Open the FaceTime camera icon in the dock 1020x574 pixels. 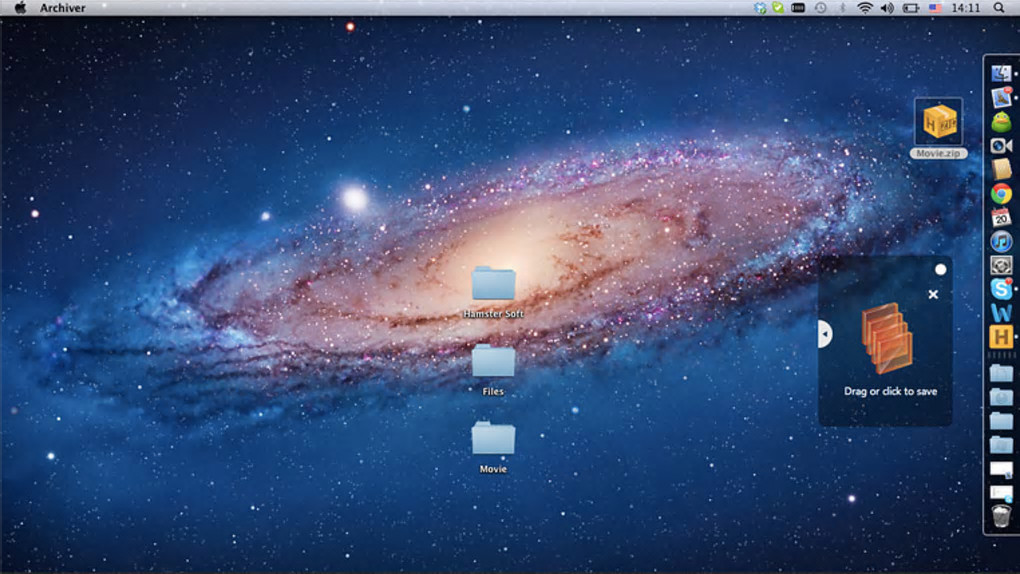coord(1001,146)
